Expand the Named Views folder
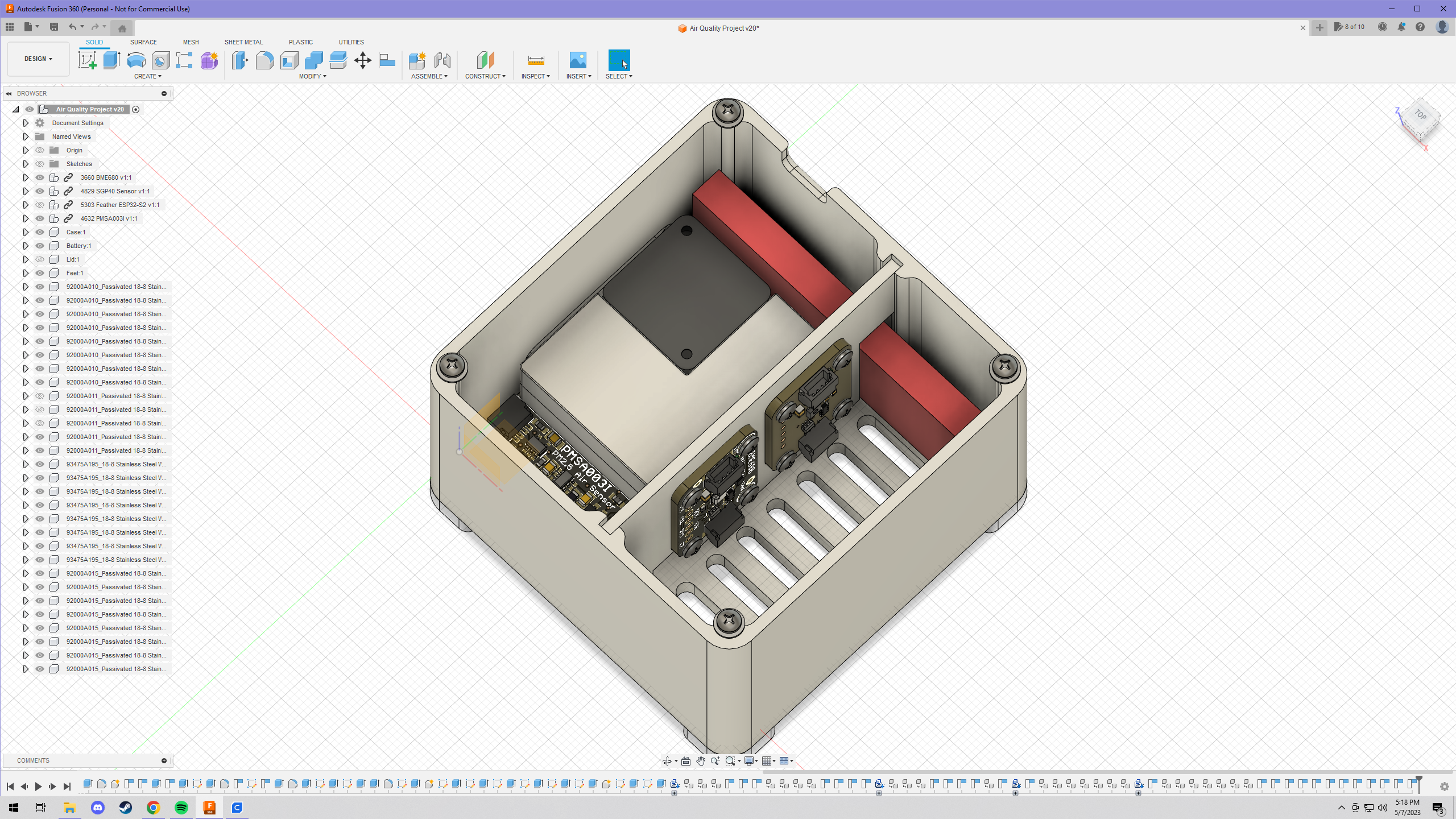Viewport: 1456px width, 819px height. (26, 136)
